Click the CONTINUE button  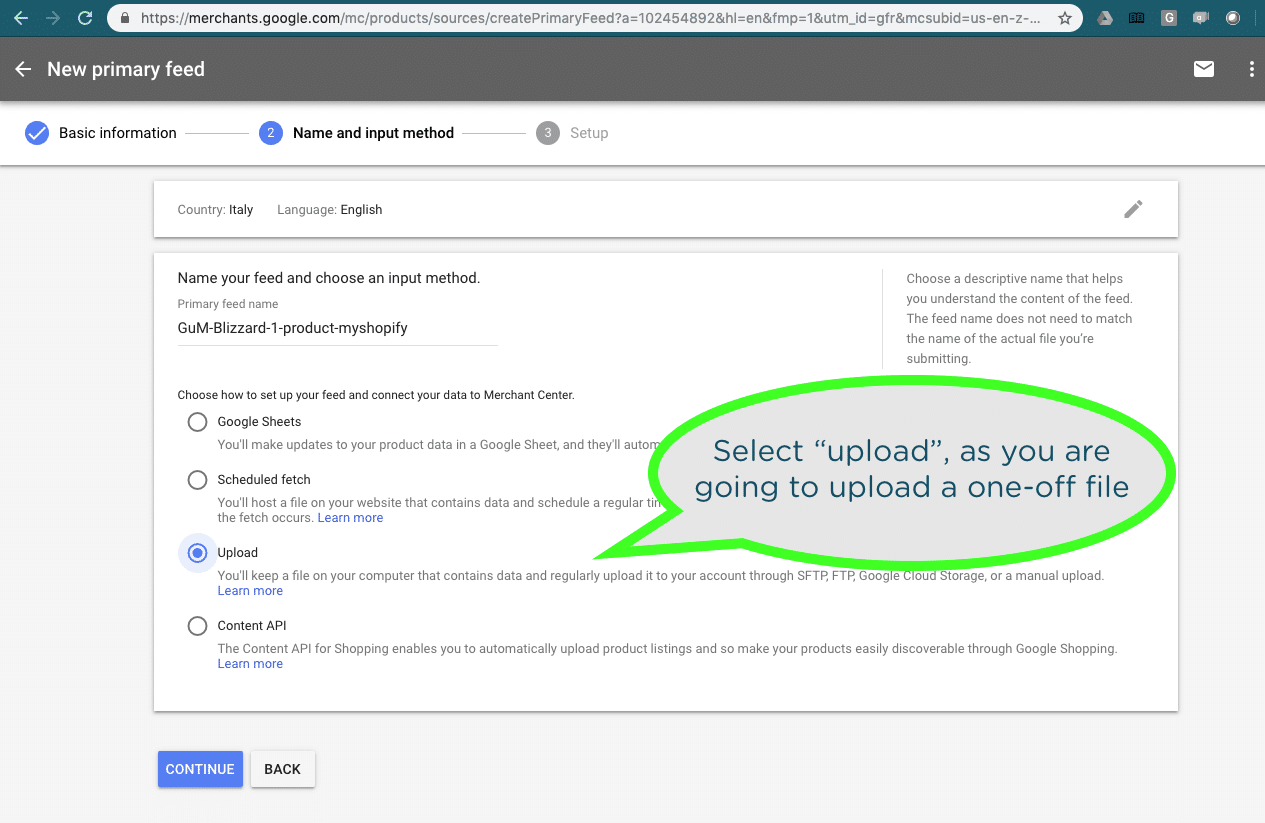click(200, 769)
